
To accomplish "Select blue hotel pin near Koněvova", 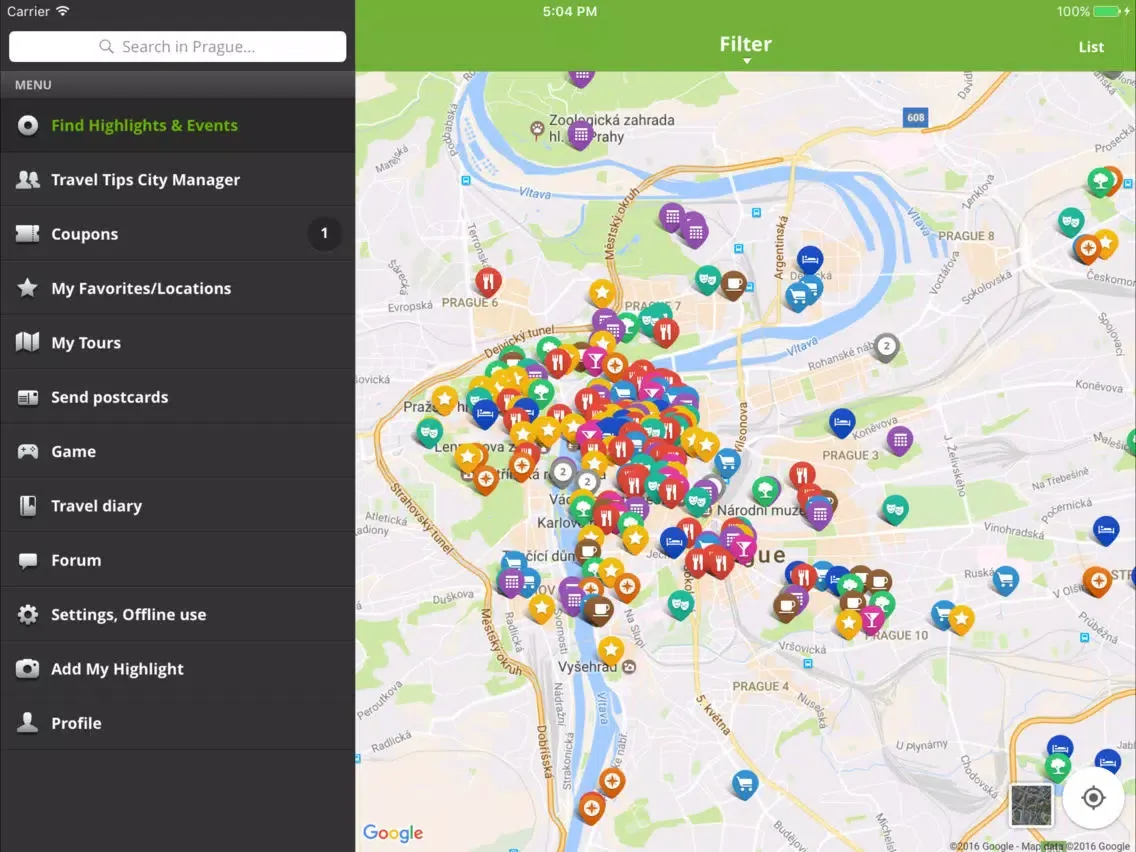I will point(842,422).
